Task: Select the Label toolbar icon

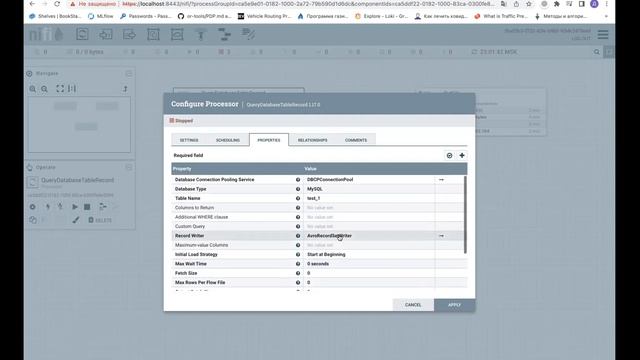Action: click(x=248, y=34)
